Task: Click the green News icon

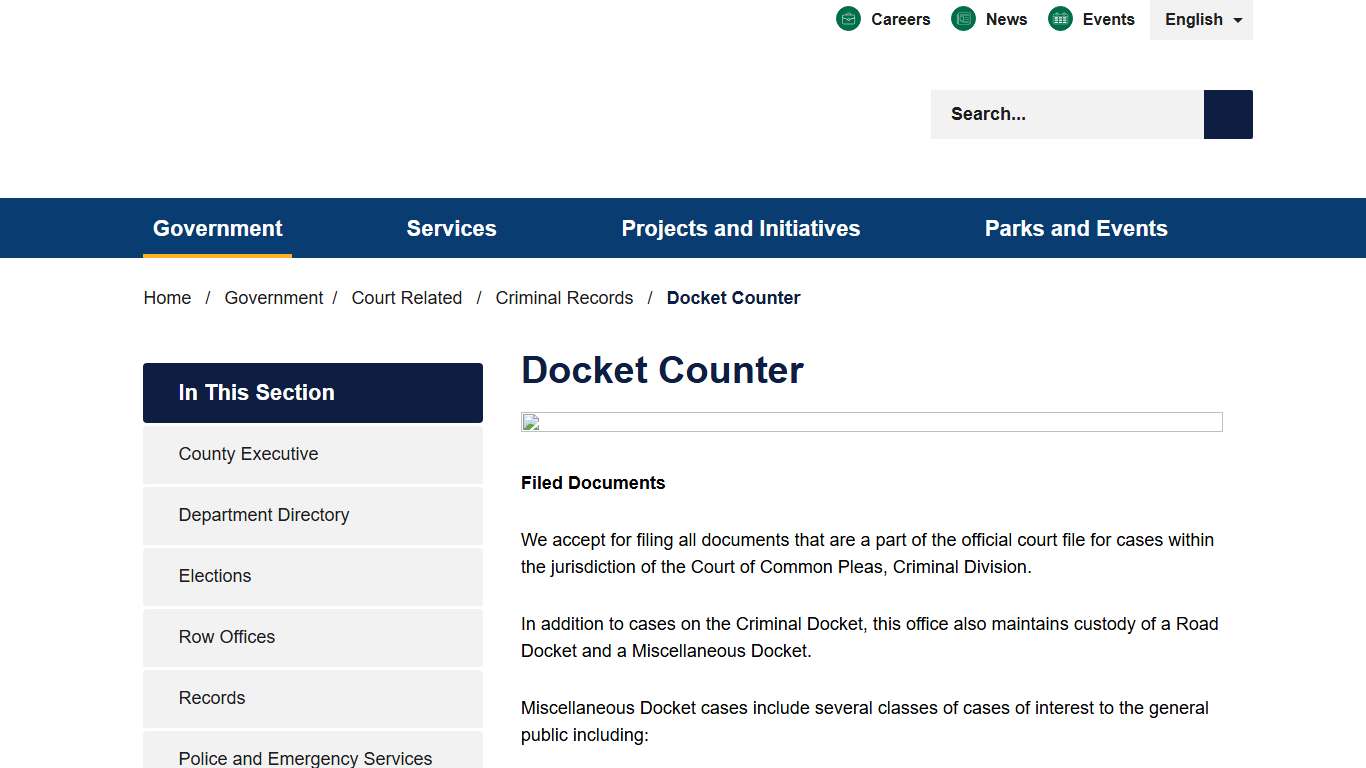Action: [963, 18]
